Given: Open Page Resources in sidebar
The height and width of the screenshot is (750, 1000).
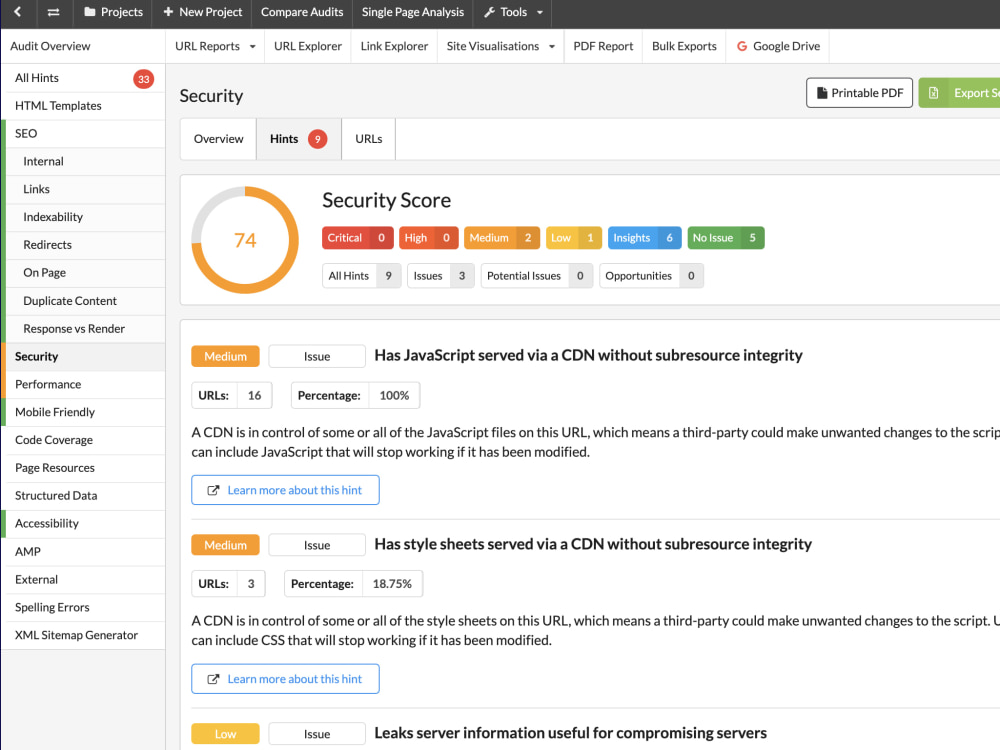Looking at the screenshot, I should pos(85,468).
